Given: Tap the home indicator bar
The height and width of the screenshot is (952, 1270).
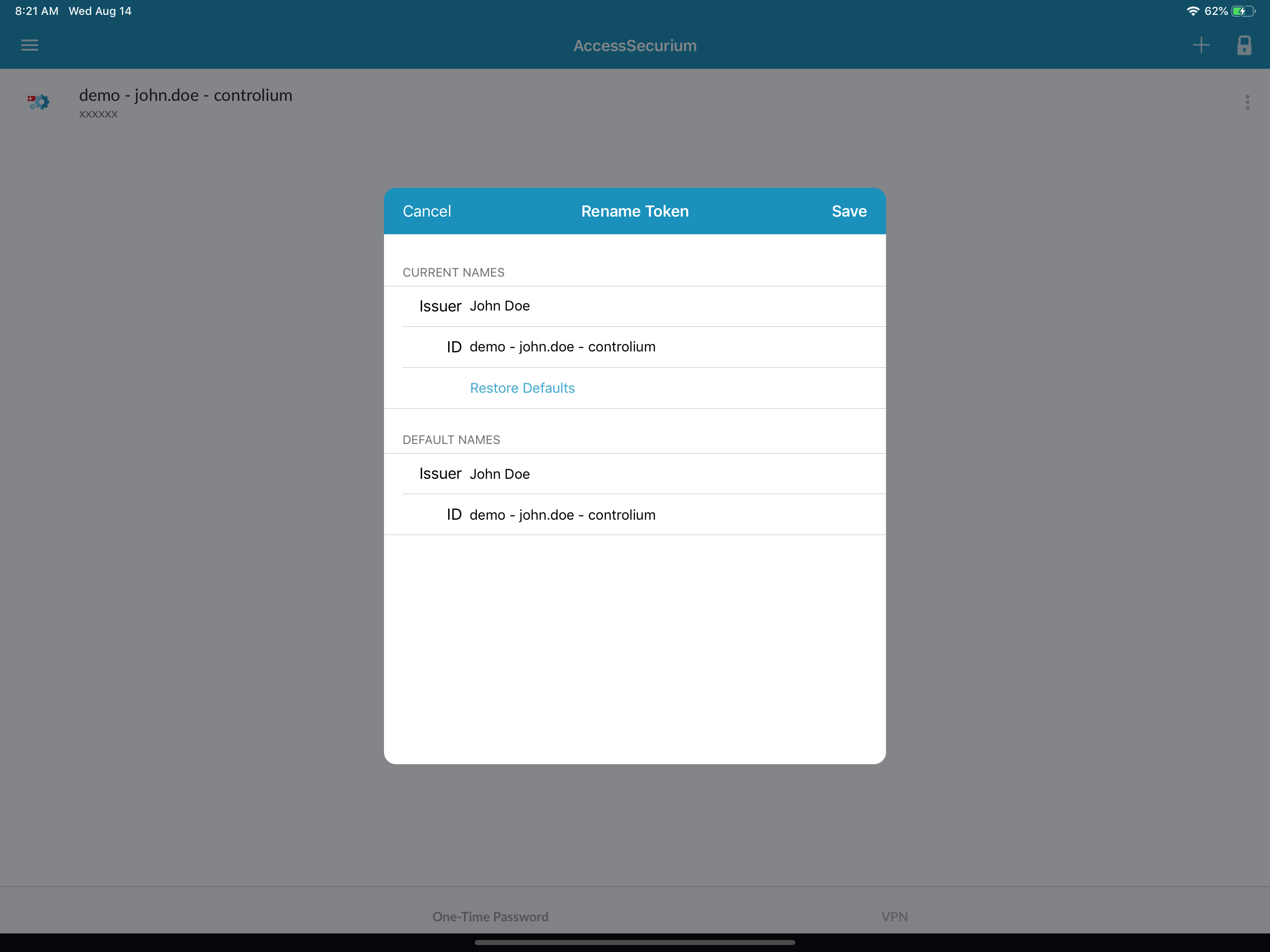Looking at the screenshot, I should 635,942.
